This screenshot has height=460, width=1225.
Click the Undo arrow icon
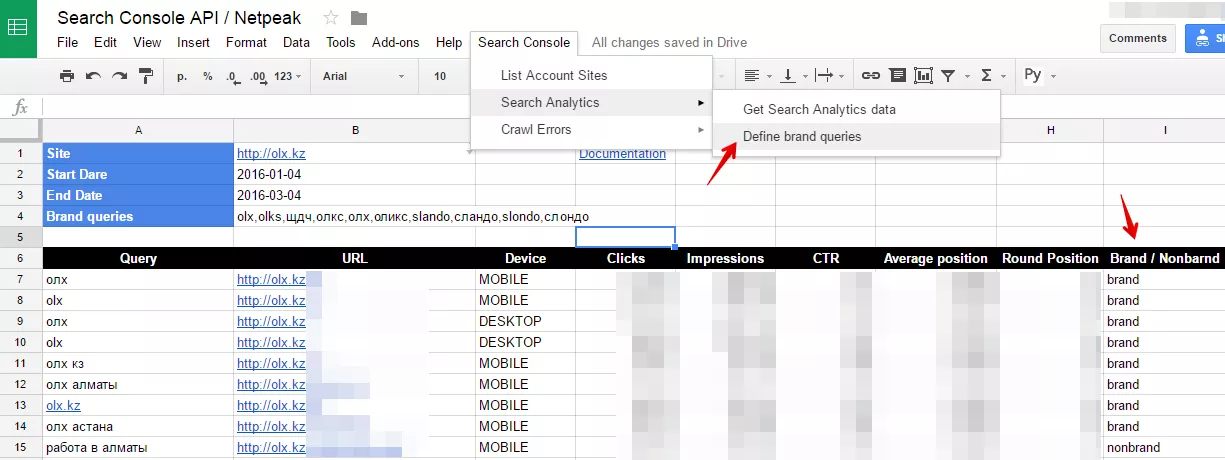(93, 76)
